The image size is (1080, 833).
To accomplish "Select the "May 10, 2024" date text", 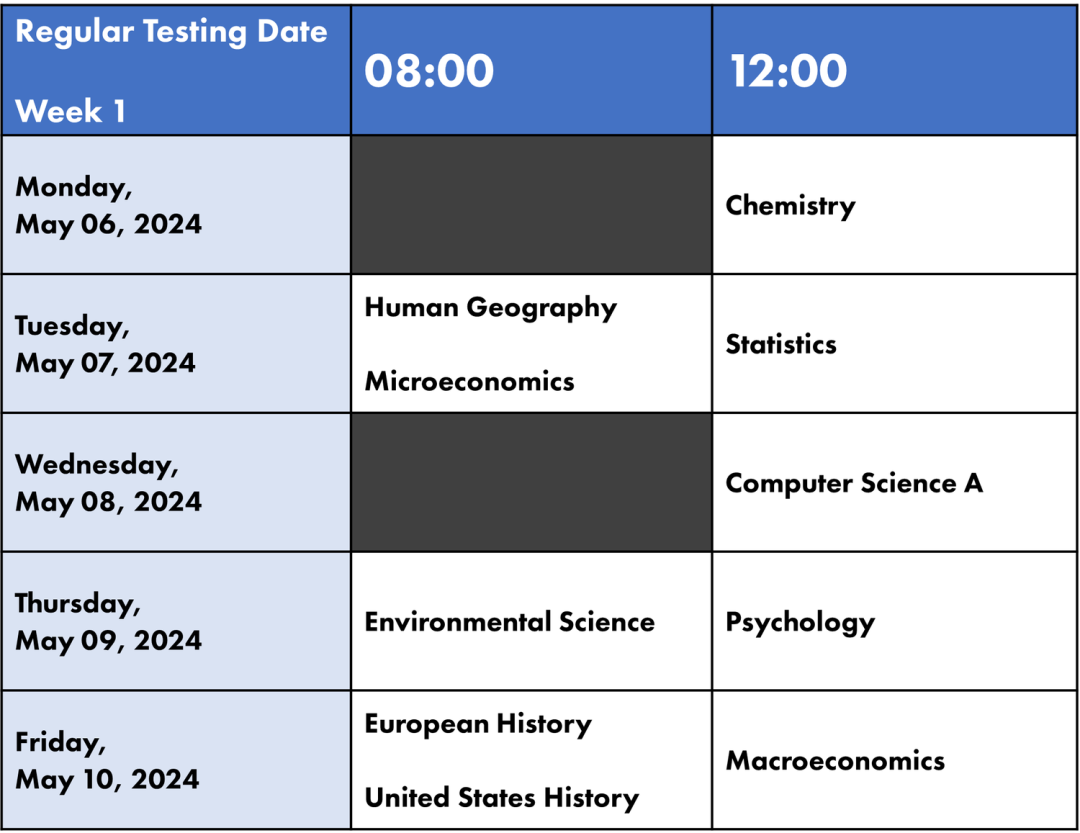I will tap(107, 779).
